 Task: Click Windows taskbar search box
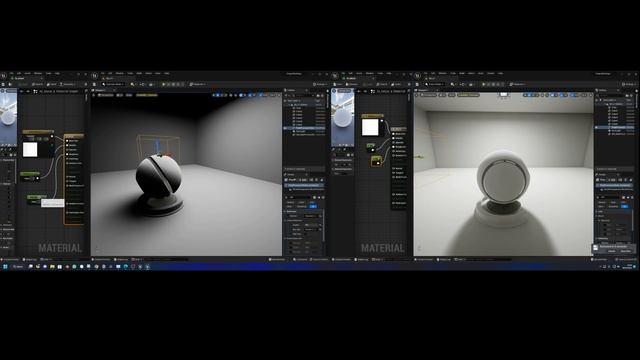(18, 267)
